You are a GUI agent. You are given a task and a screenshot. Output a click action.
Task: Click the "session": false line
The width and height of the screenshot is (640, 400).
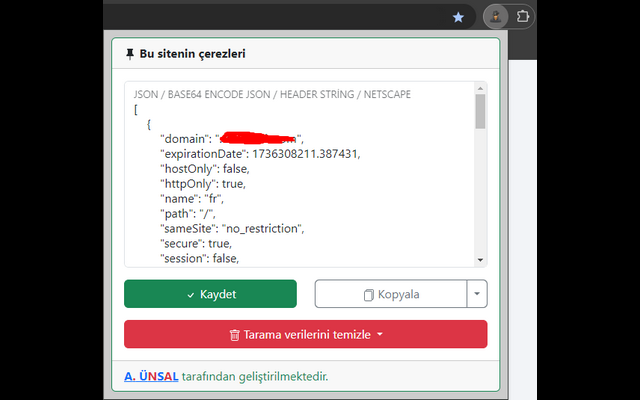pyautogui.click(x=200, y=258)
